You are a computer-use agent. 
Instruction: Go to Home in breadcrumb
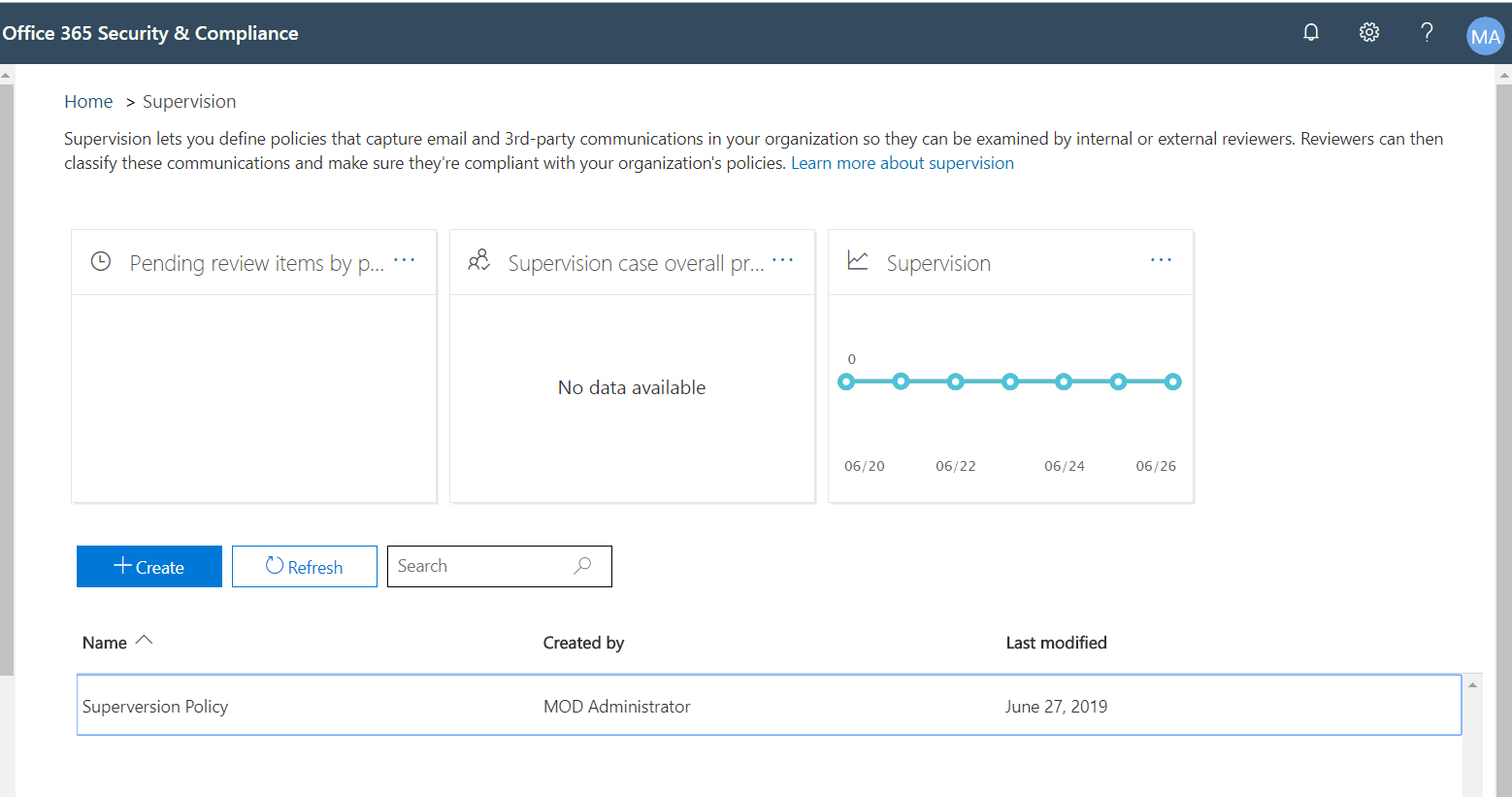pos(88,102)
